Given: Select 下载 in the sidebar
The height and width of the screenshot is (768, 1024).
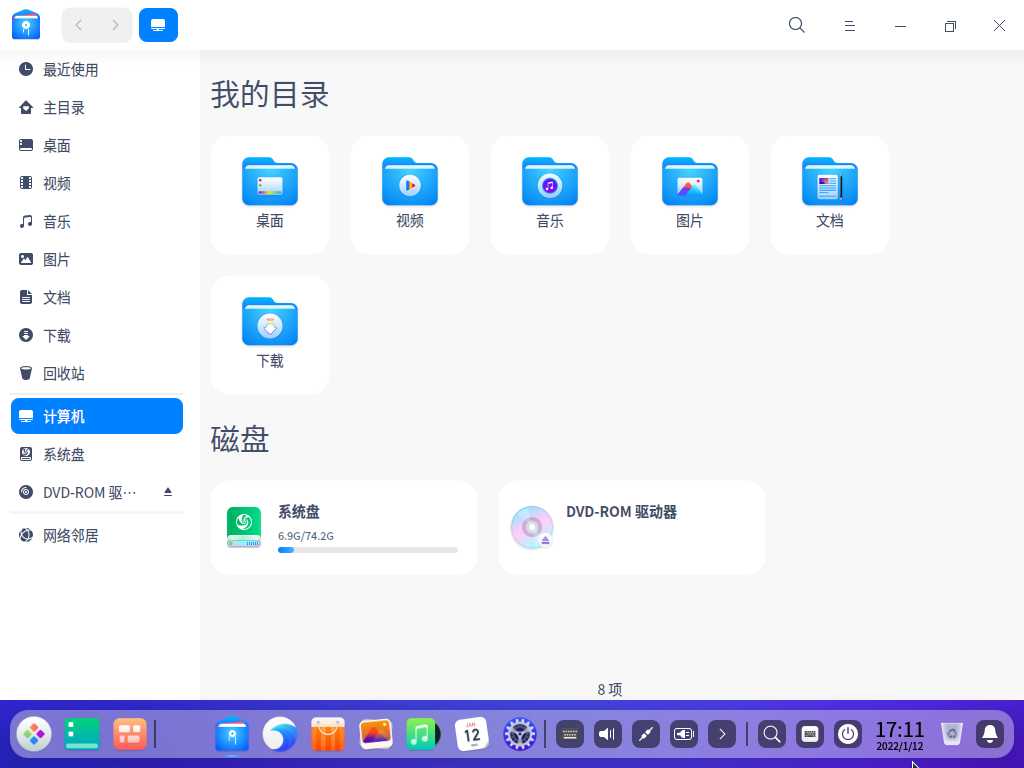Looking at the screenshot, I should click(97, 335).
